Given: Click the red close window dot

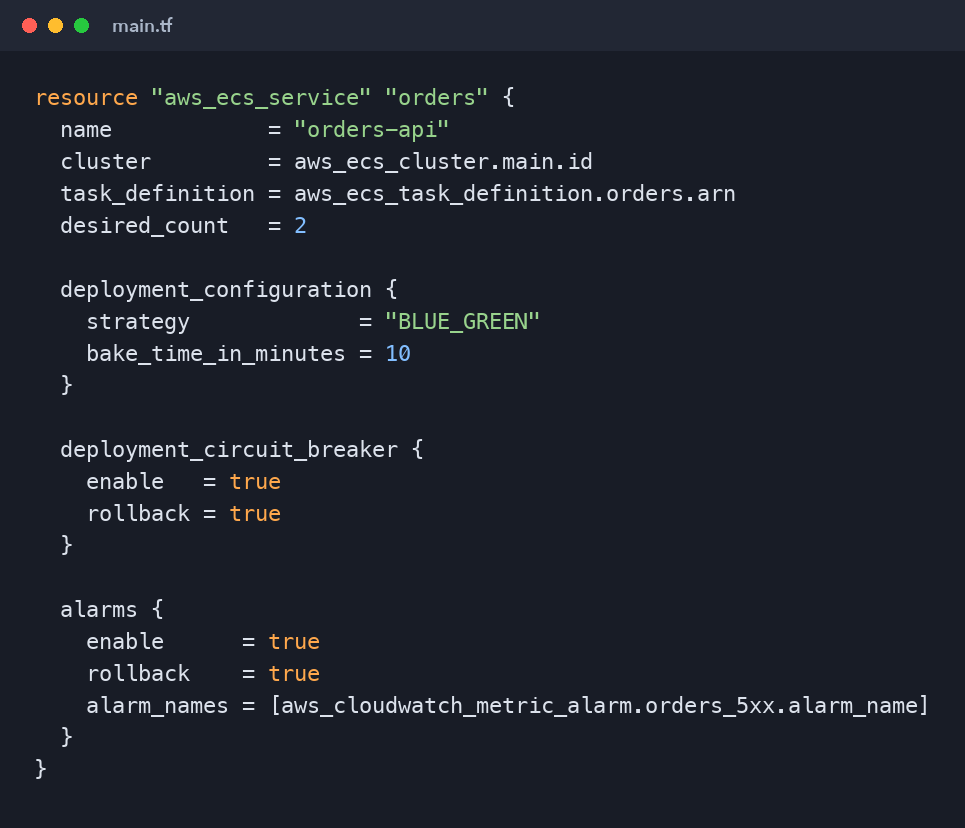Looking at the screenshot, I should click(30, 26).
